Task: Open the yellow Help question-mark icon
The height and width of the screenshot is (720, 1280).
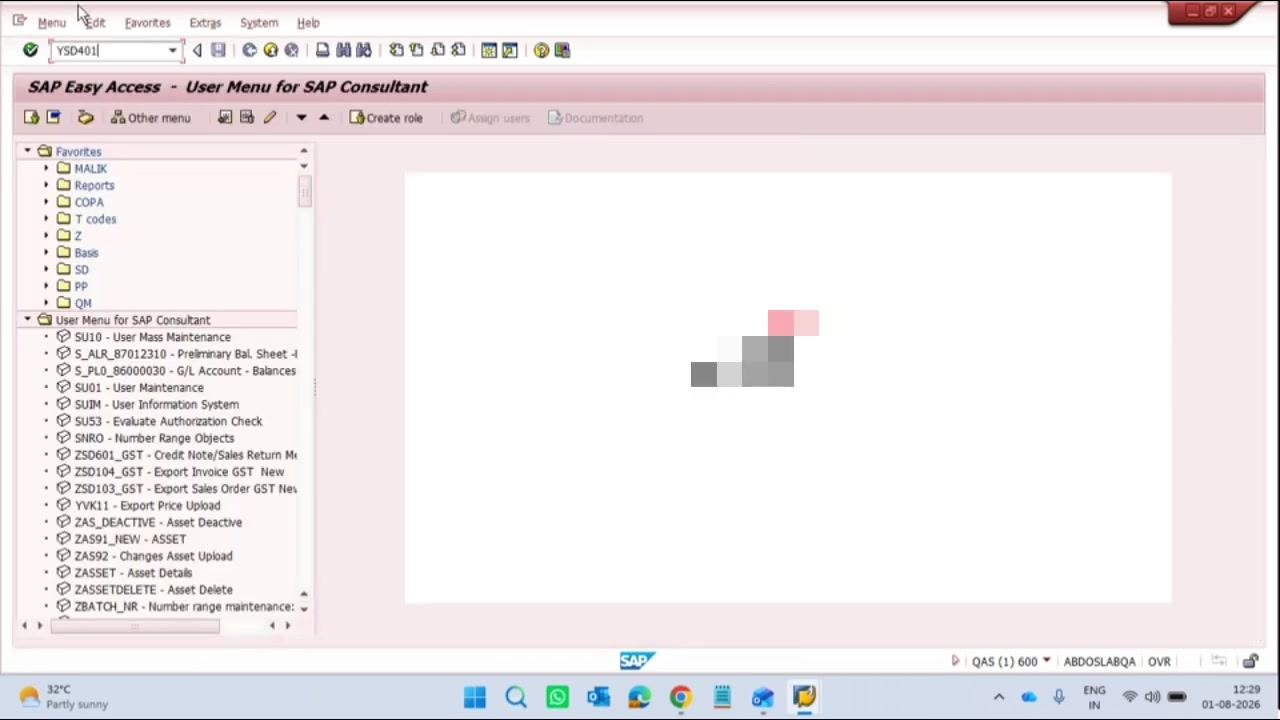Action: click(x=541, y=50)
